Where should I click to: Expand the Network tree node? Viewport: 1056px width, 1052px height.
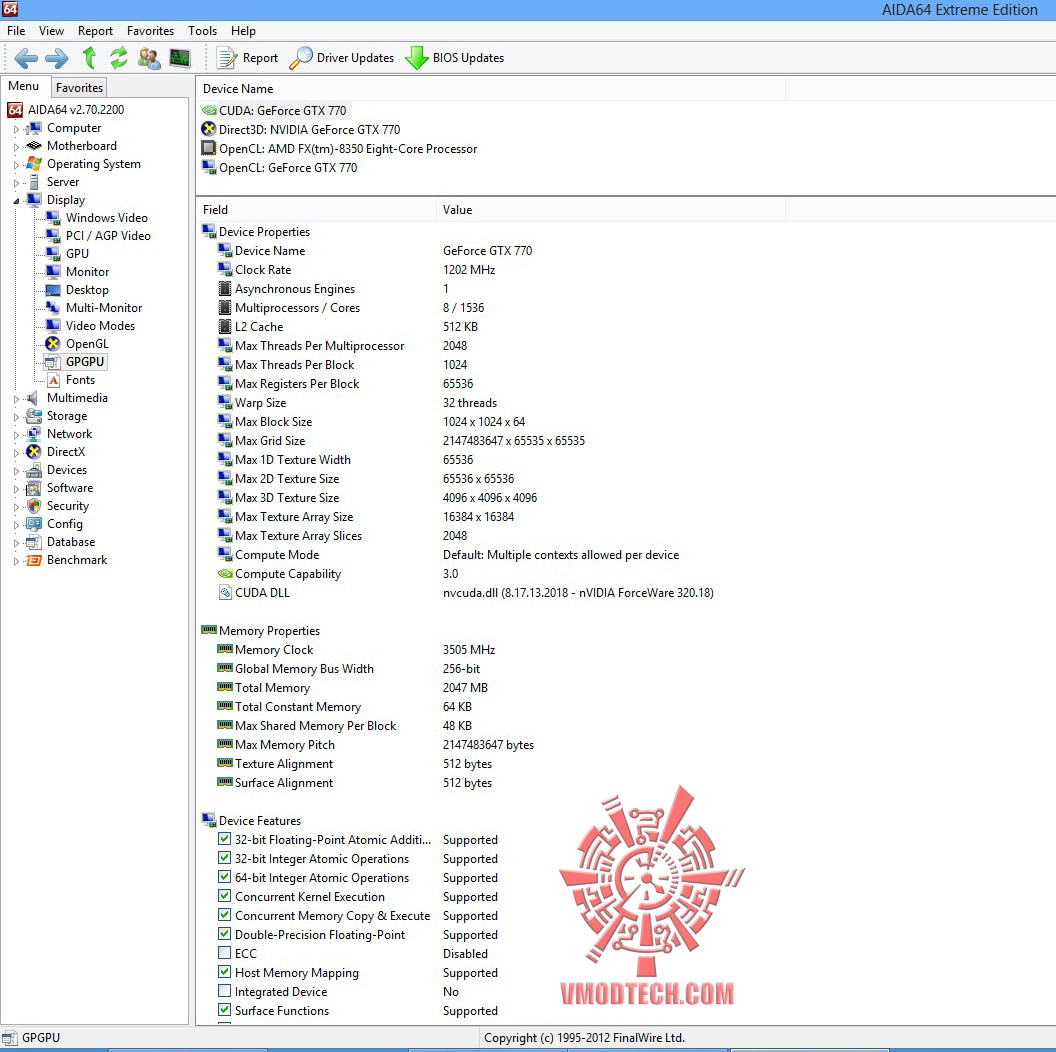[16, 434]
